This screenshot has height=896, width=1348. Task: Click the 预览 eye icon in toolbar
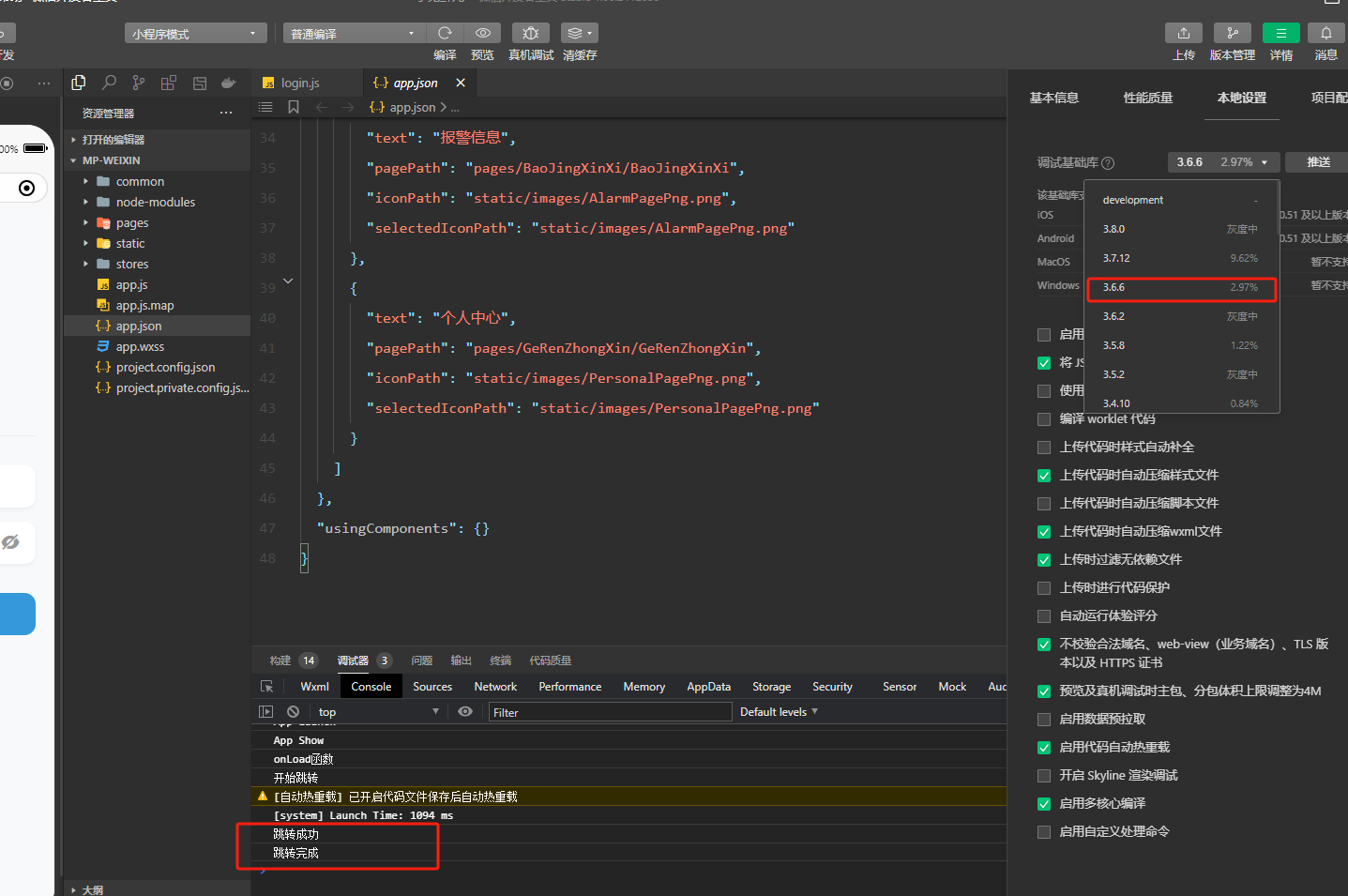point(482,33)
